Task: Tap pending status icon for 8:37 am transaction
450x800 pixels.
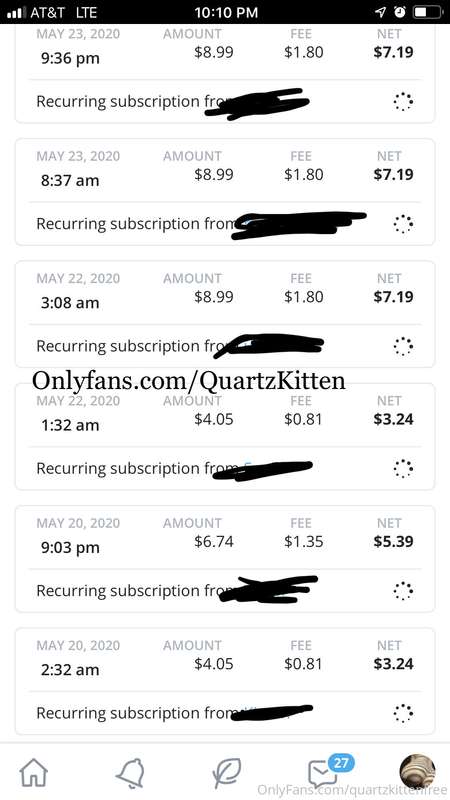Action: tap(403, 224)
